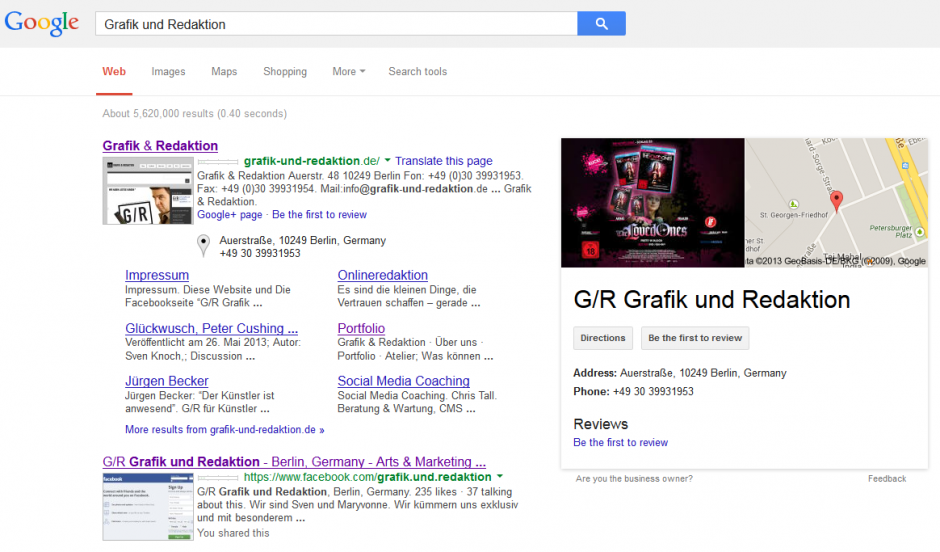This screenshot has width=940, height=552.
Task: Click the map pin icon beside Auerstraße address
Action: [204, 245]
